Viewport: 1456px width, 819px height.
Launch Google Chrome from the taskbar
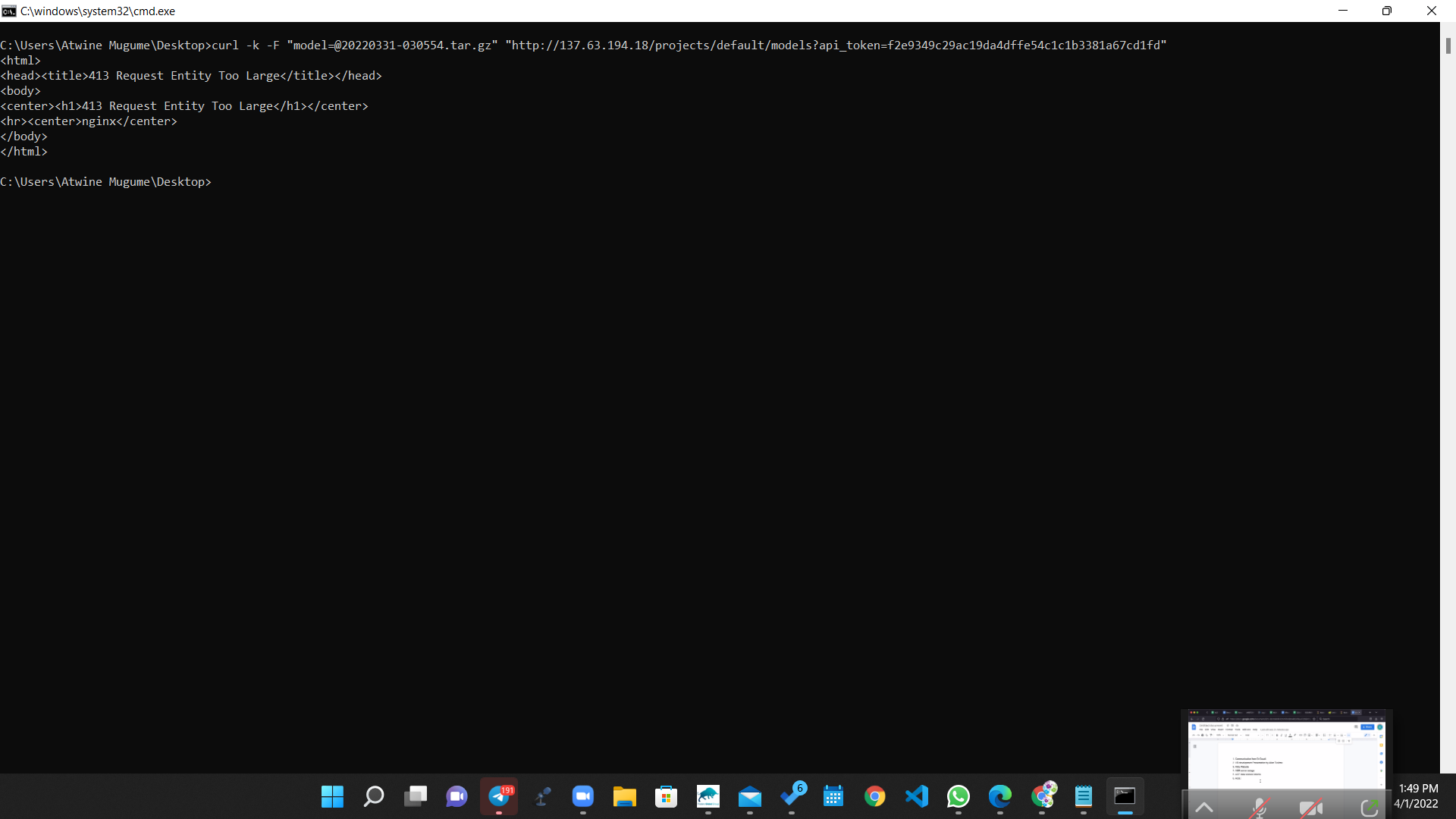874,796
